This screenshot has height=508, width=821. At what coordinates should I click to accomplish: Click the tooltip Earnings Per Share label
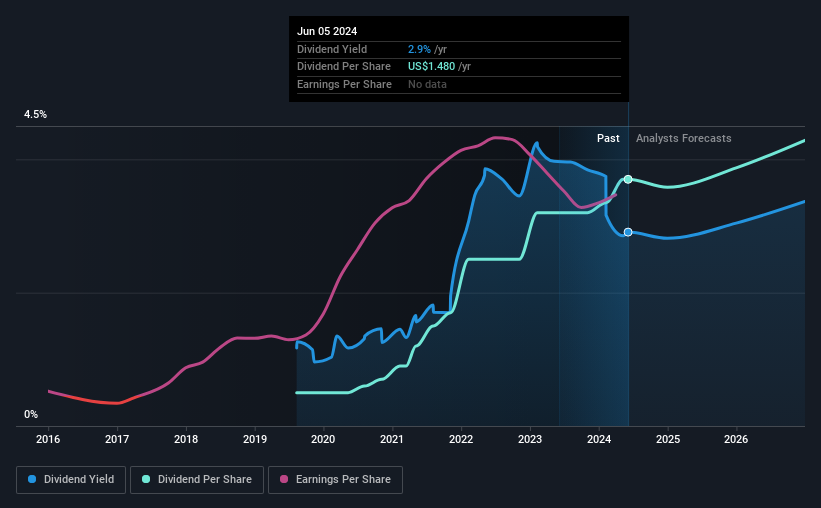(344, 84)
